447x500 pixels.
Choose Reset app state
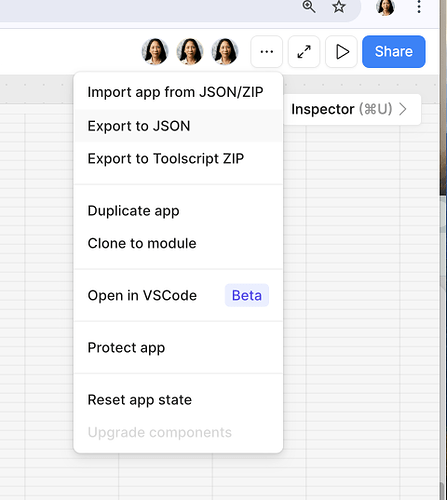pyautogui.click(x=178, y=400)
